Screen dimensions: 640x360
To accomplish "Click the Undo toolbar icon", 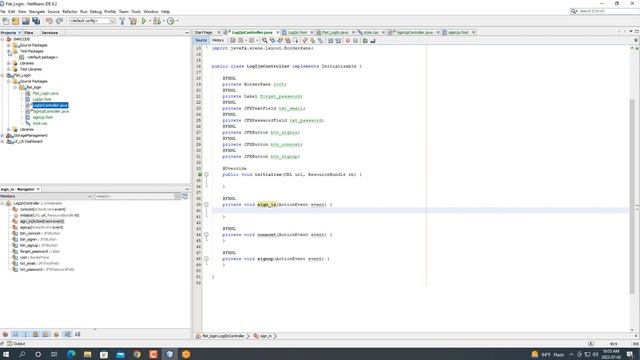I will pos(49,21).
